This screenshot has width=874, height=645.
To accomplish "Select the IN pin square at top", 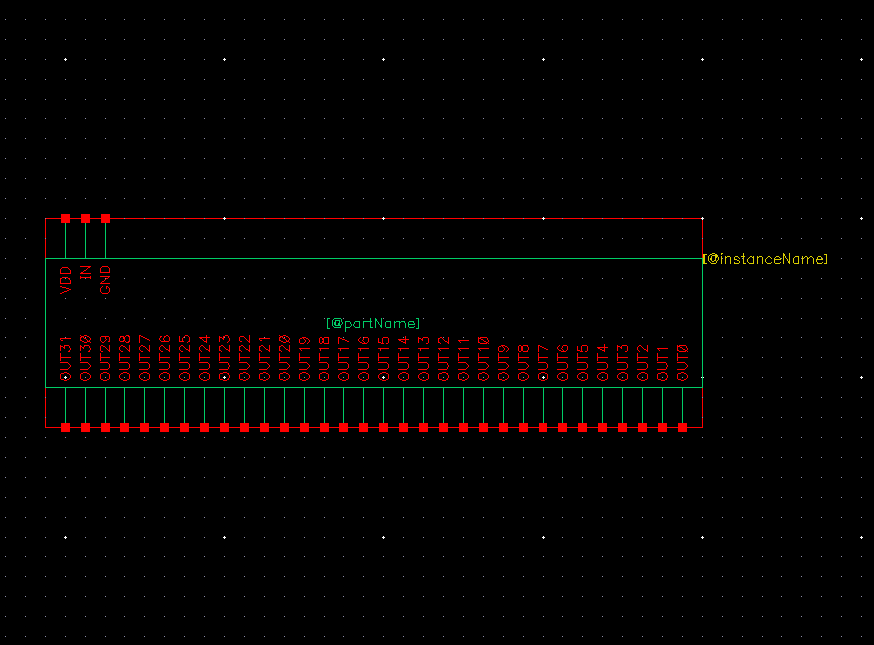I will pos(86,218).
